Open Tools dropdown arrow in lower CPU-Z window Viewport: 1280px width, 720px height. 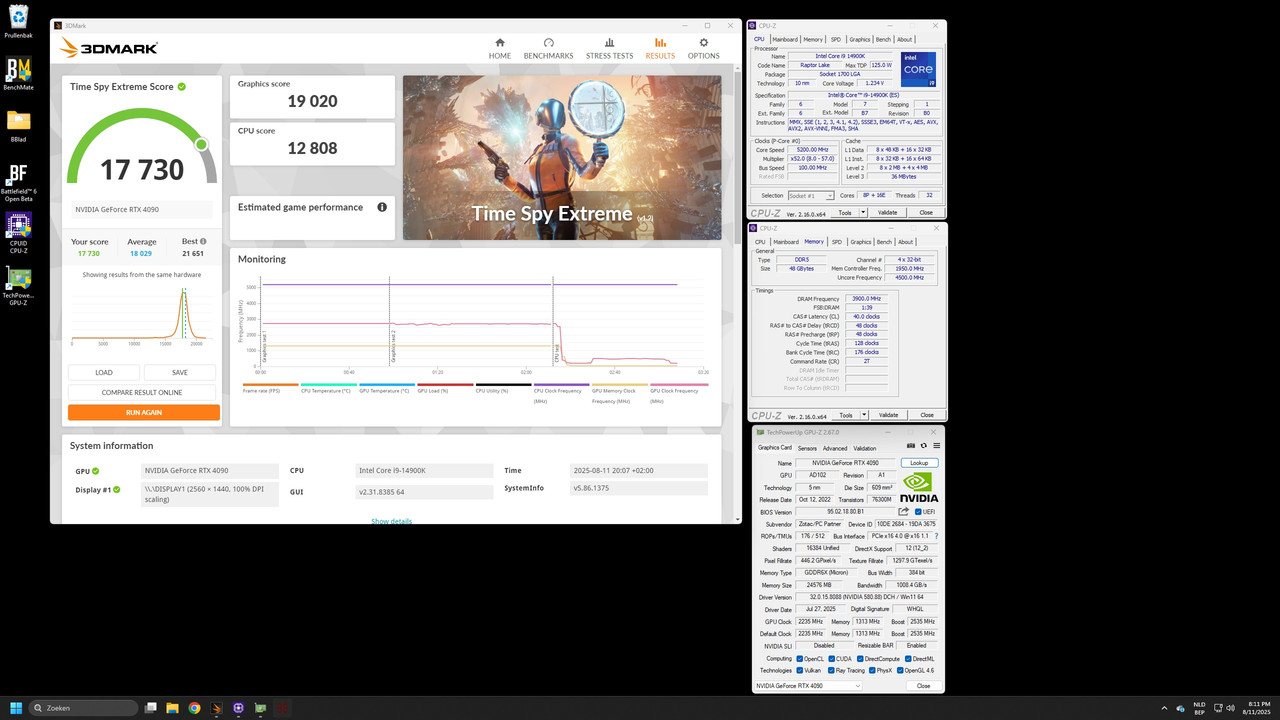[862, 415]
